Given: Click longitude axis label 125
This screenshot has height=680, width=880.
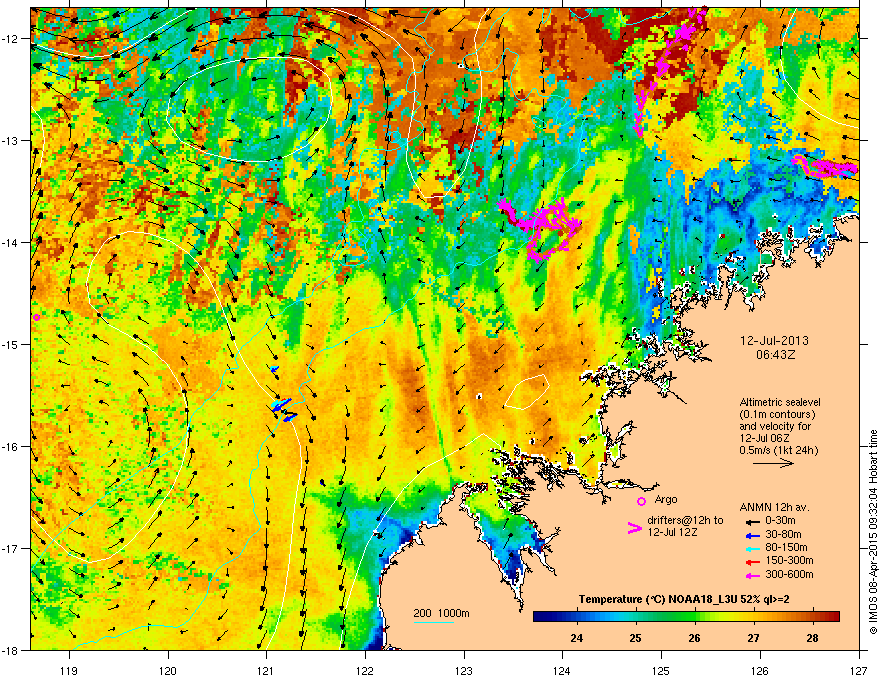Looking at the screenshot, I should click(661, 670).
